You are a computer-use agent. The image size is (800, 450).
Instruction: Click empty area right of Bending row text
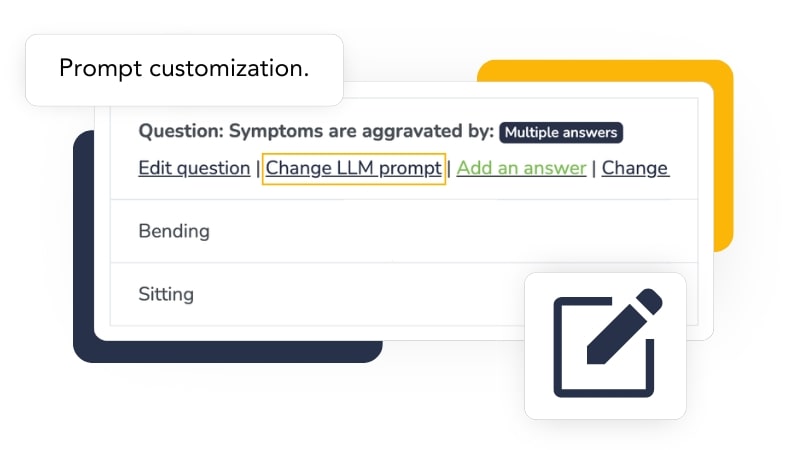pos(450,231)
